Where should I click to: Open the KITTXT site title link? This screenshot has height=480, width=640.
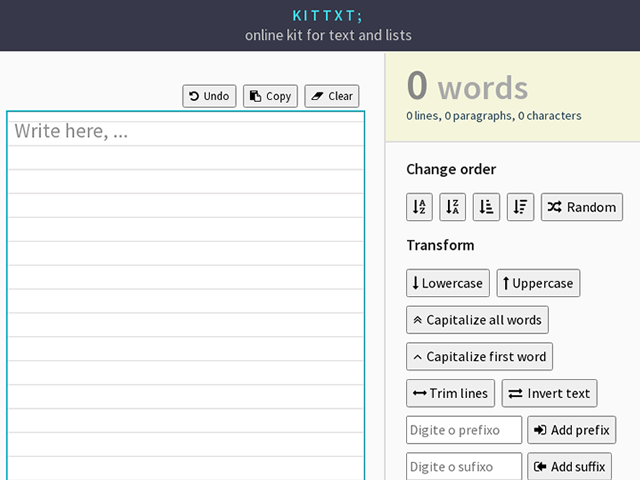click(327, 16)
